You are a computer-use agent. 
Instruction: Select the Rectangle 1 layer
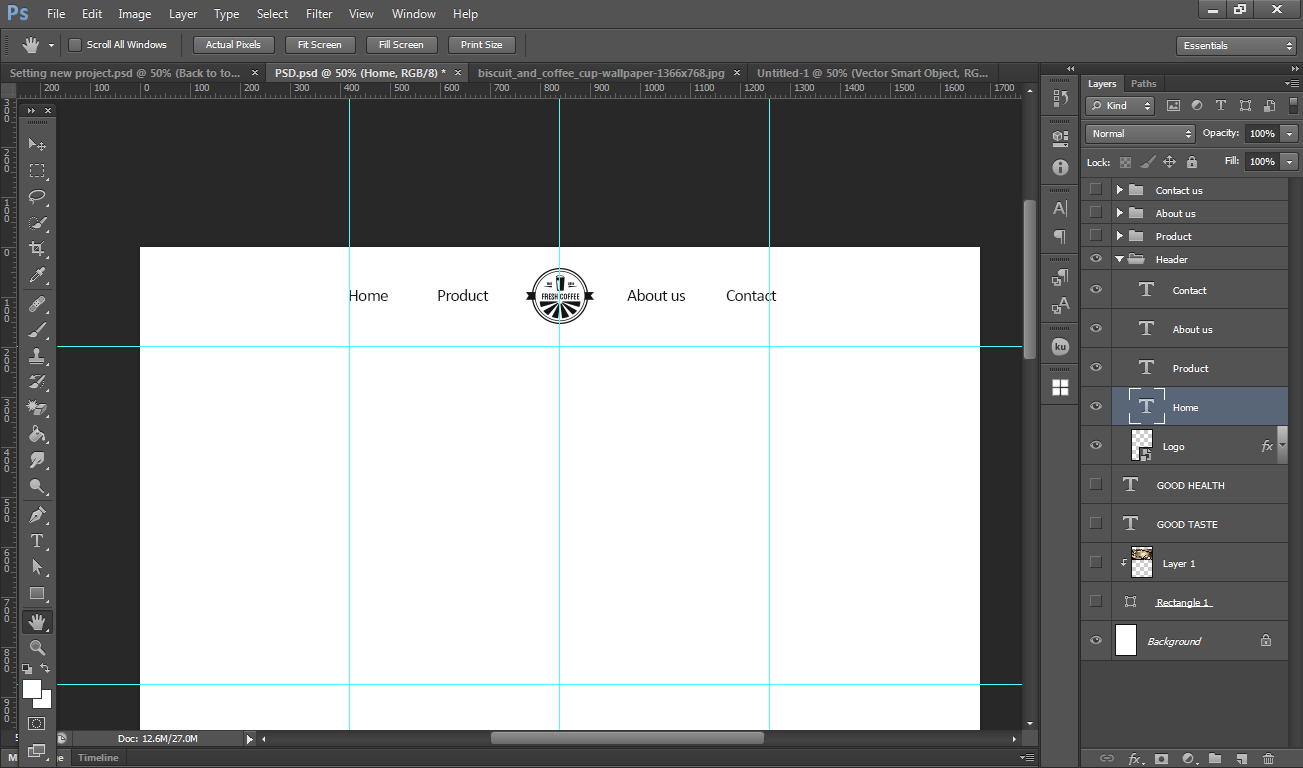click(1184, 602)
